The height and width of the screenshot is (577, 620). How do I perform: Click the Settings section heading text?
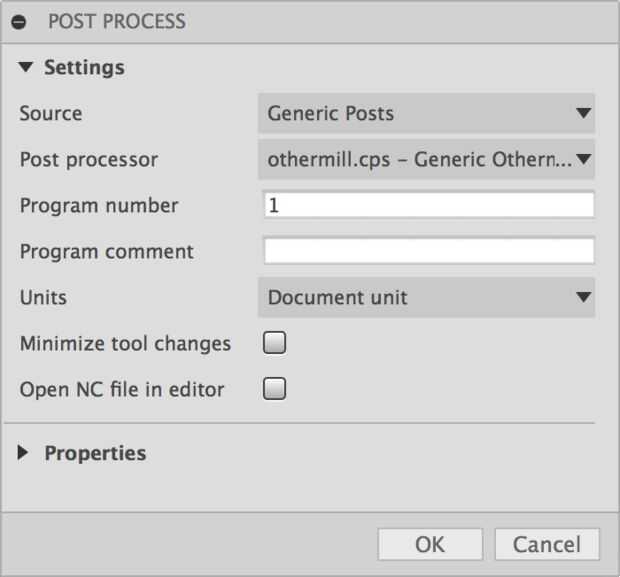click(x=84, y=68)
